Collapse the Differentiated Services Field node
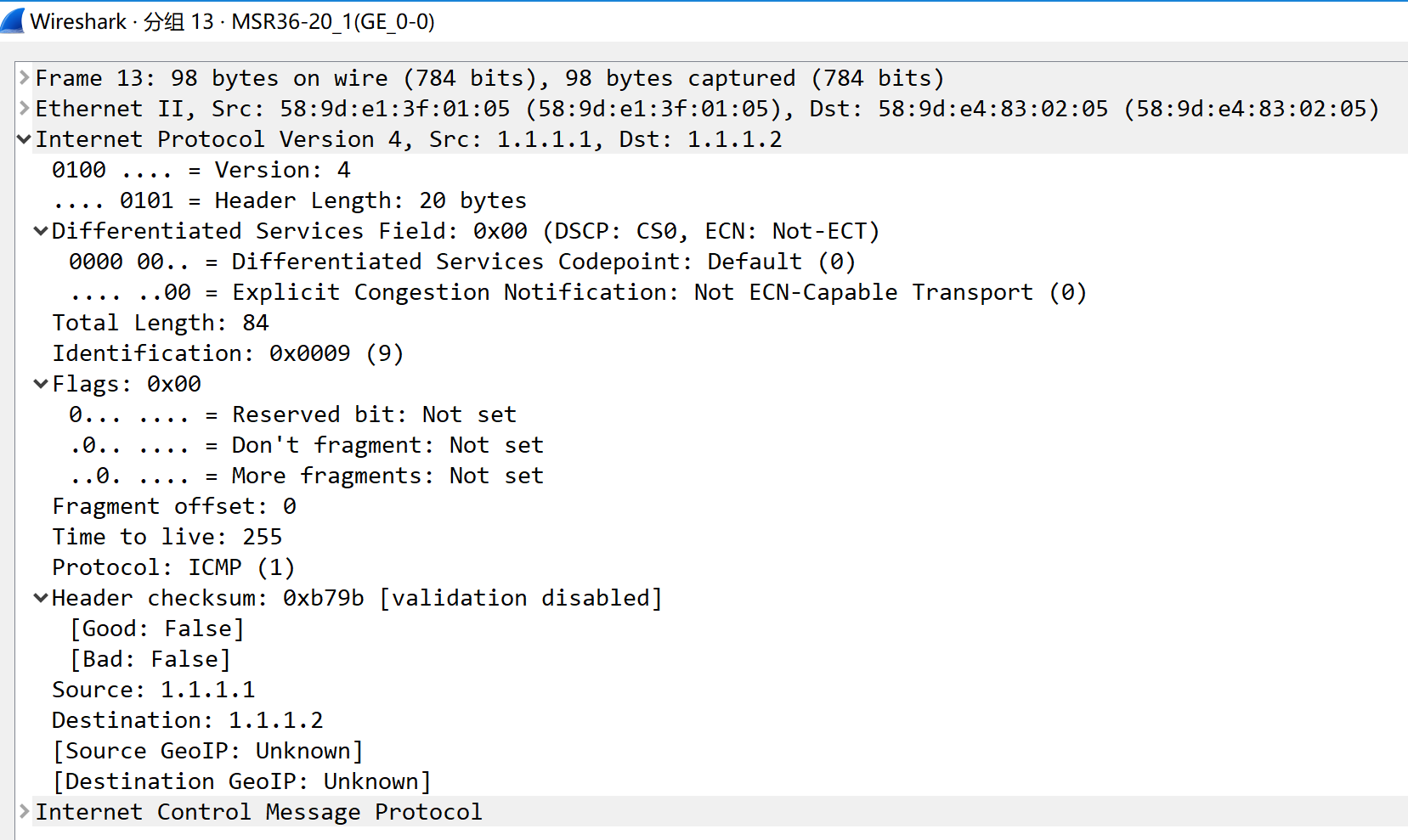 (x=41, y=231)
